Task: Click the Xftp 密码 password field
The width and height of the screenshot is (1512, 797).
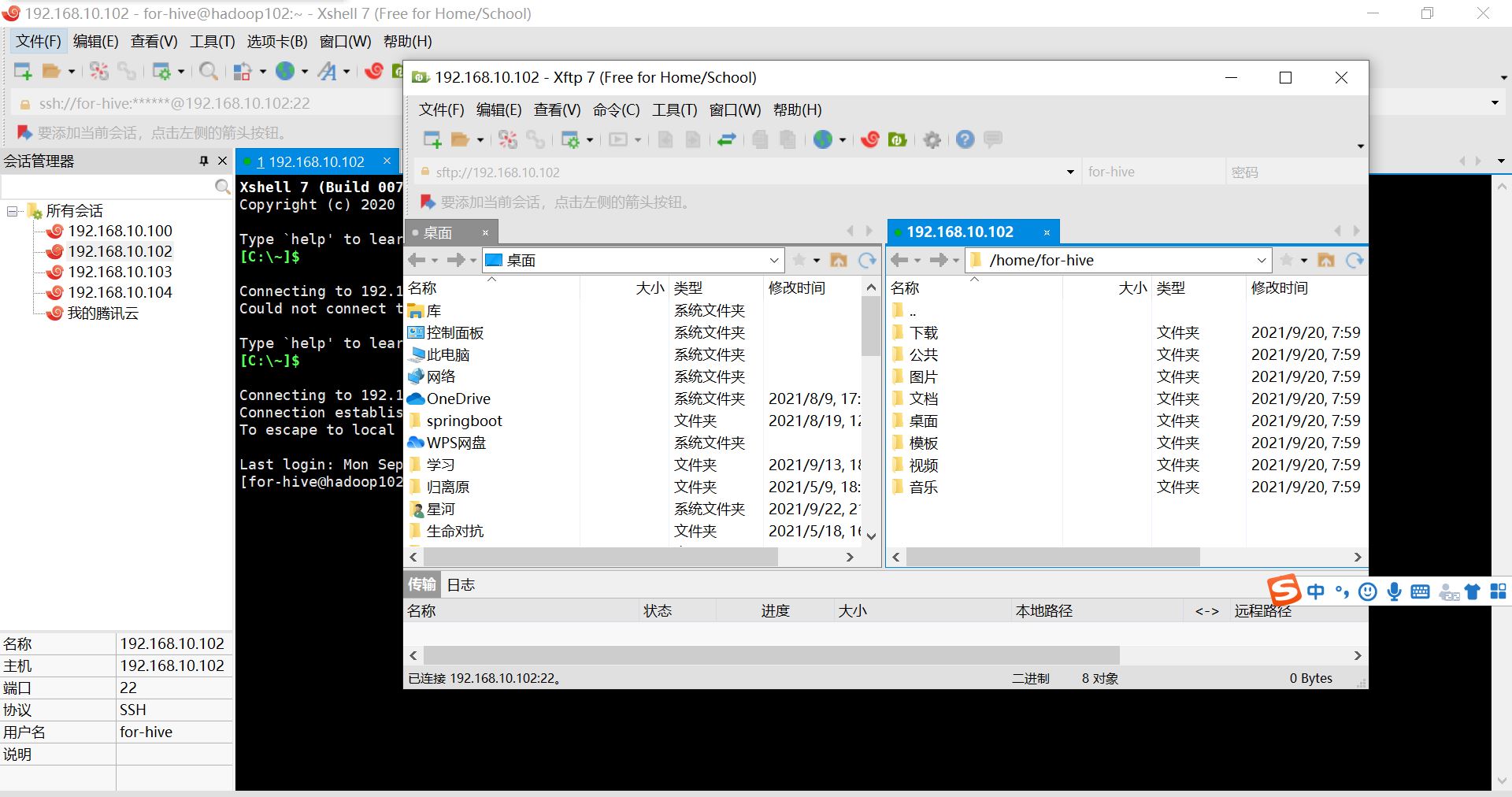Action: click(1296, 172)
